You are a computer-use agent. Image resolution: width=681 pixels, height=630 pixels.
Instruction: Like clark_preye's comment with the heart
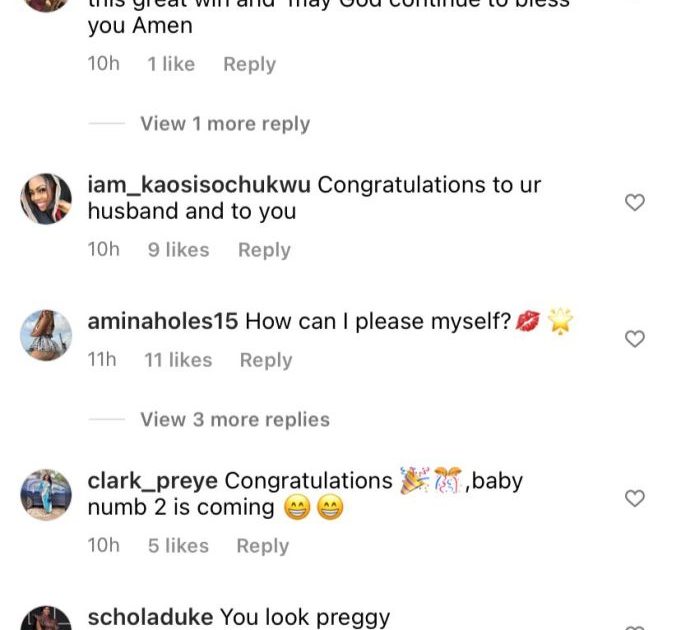point(634,498)
